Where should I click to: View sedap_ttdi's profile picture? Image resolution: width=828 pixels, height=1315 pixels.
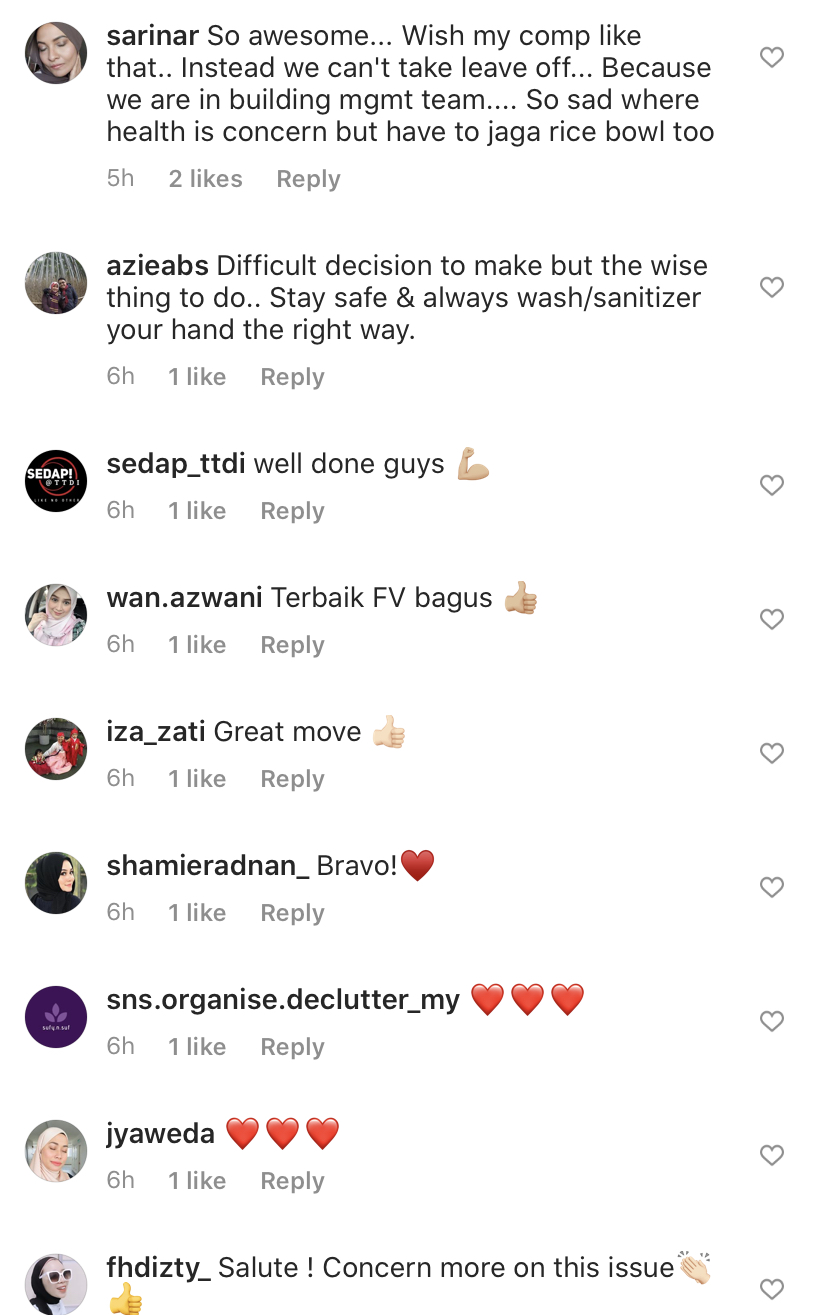click(x=56, y=481)
